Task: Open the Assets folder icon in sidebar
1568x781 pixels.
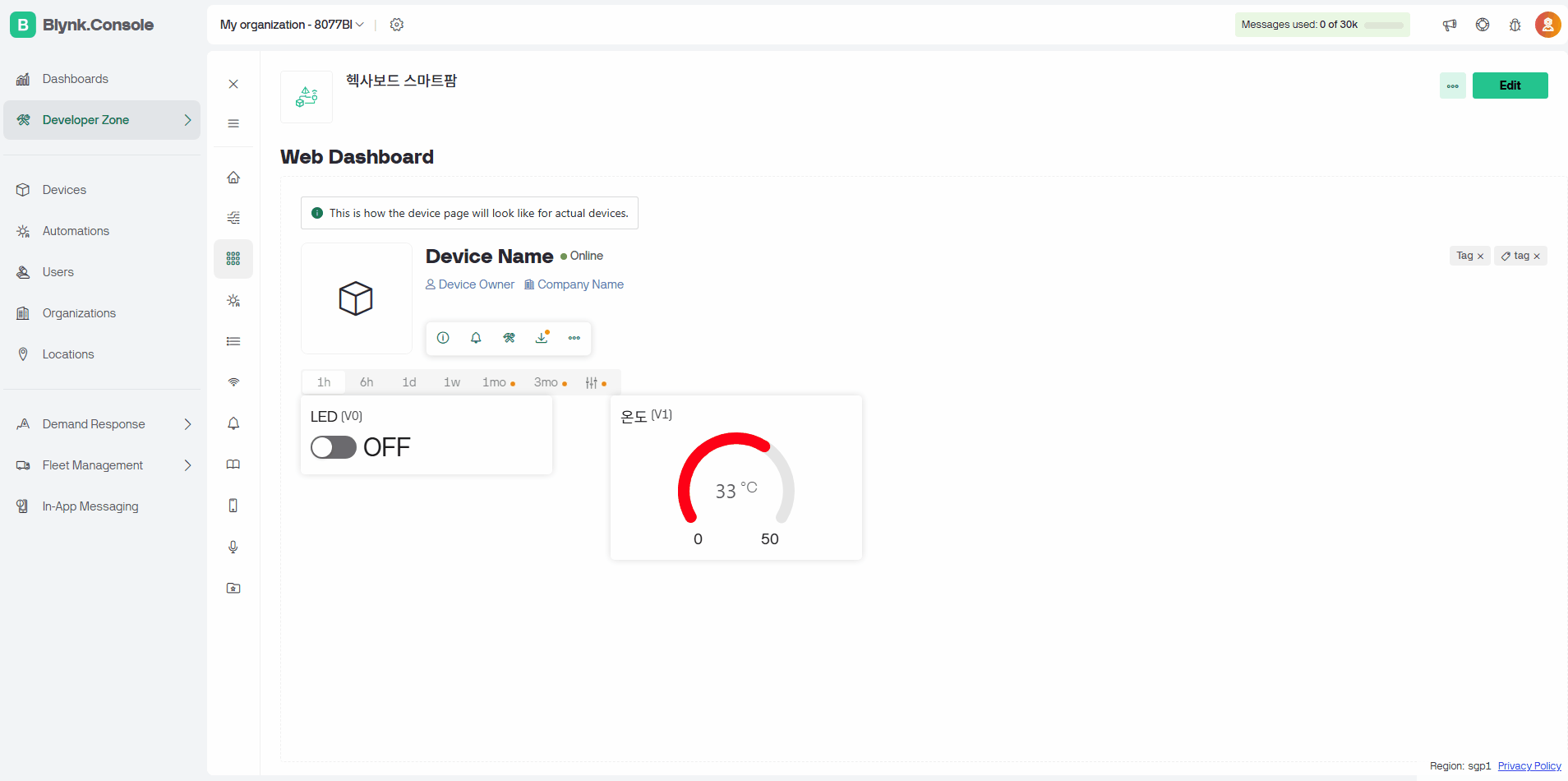Action: tap(233, 588)
